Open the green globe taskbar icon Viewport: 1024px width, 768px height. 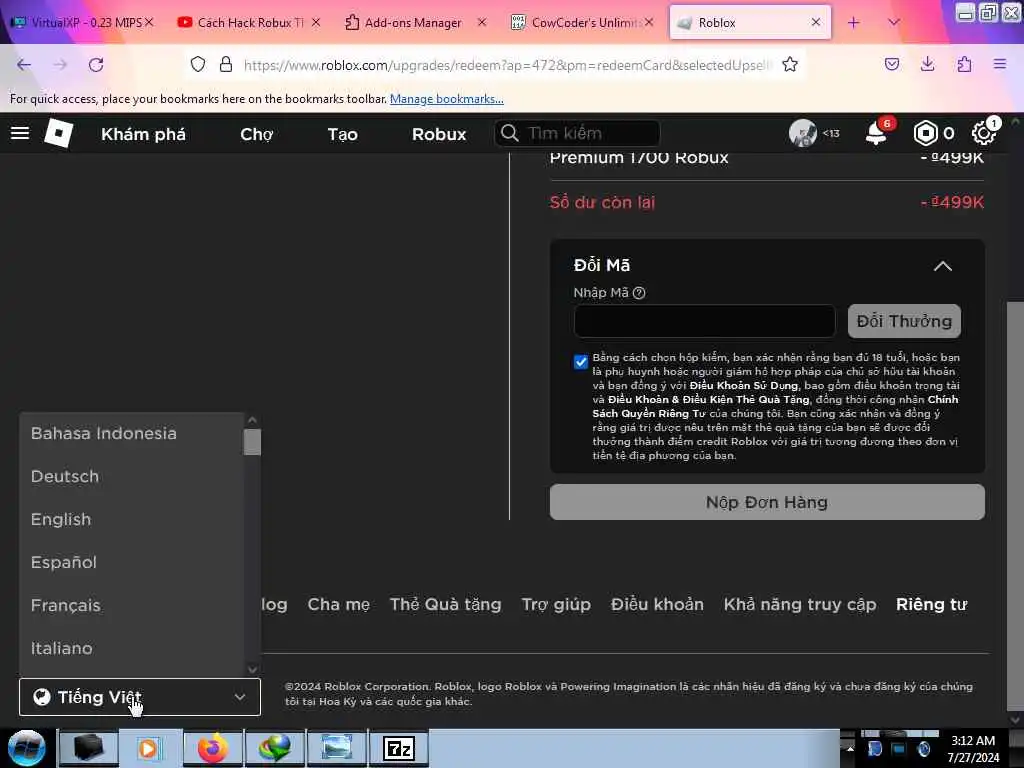pos(275,748)
